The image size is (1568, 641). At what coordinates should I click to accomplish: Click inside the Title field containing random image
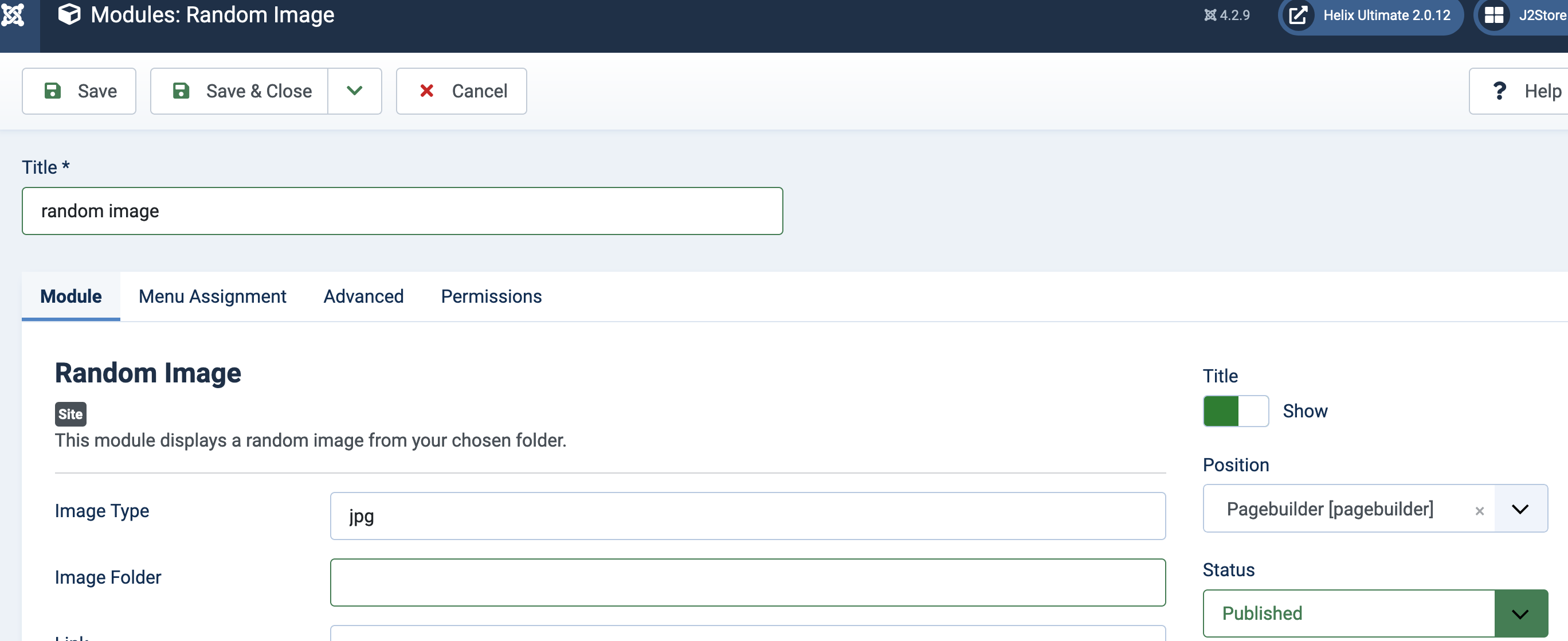coord(402,210)
